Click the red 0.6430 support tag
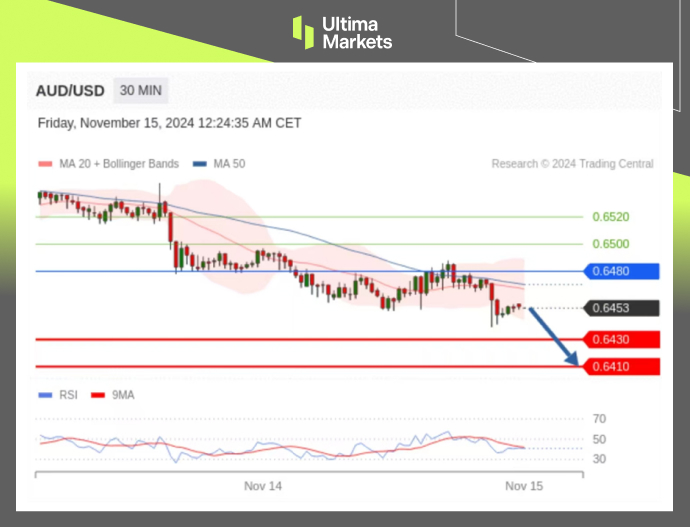This screenshot has width=690, height=527. [620, 340]
